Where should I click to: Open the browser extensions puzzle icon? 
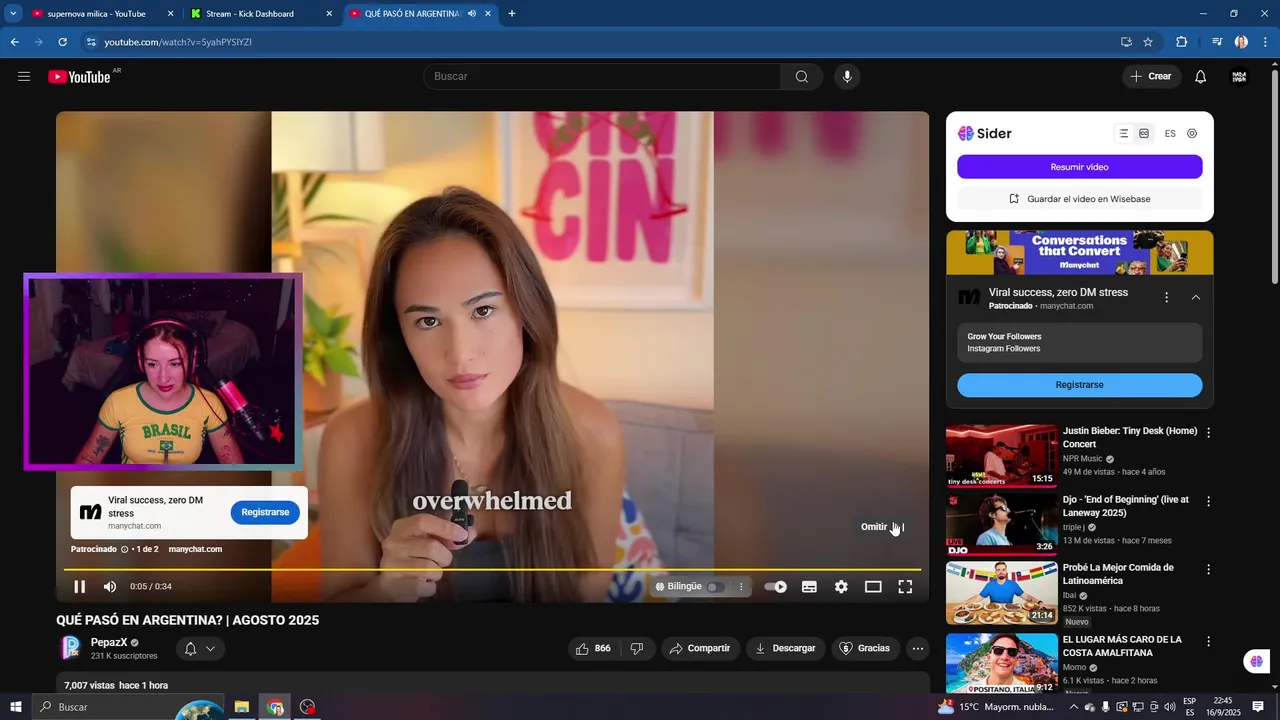1181,42
